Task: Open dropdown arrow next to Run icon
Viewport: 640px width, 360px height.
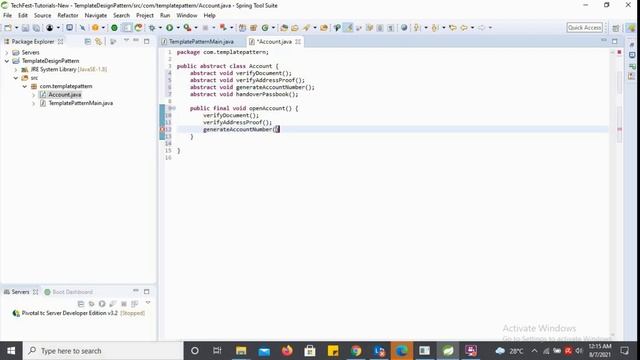Action: pyautogui.click(x=178, y=28)
